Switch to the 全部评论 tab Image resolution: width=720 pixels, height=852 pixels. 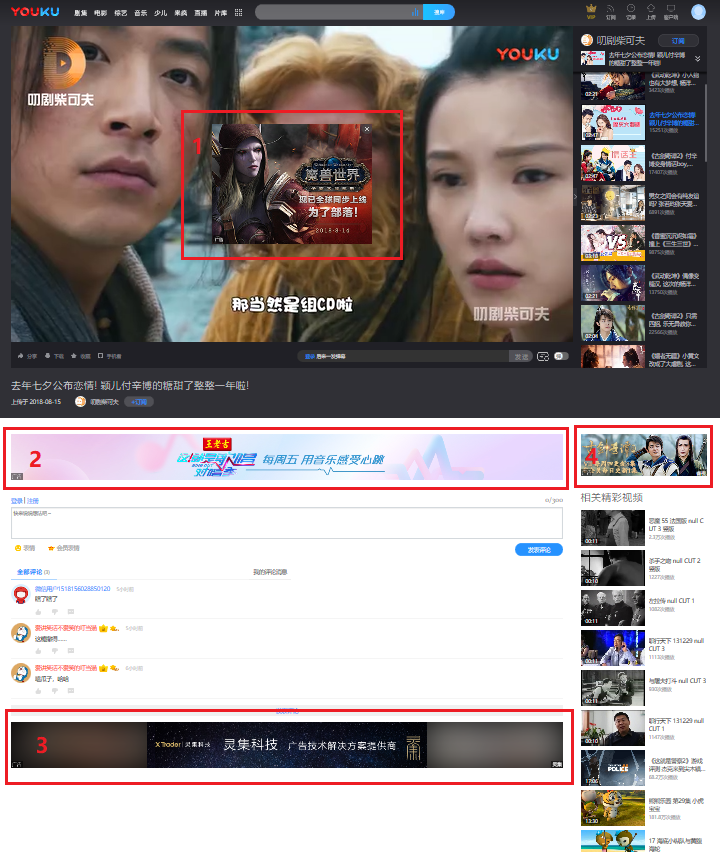tap(33, 572)
